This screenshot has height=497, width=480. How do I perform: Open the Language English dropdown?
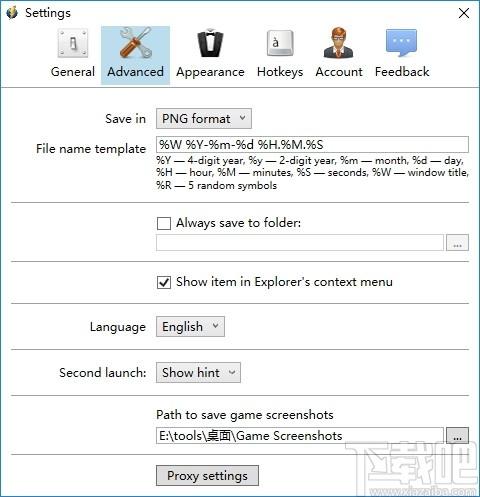click(190, 327)
